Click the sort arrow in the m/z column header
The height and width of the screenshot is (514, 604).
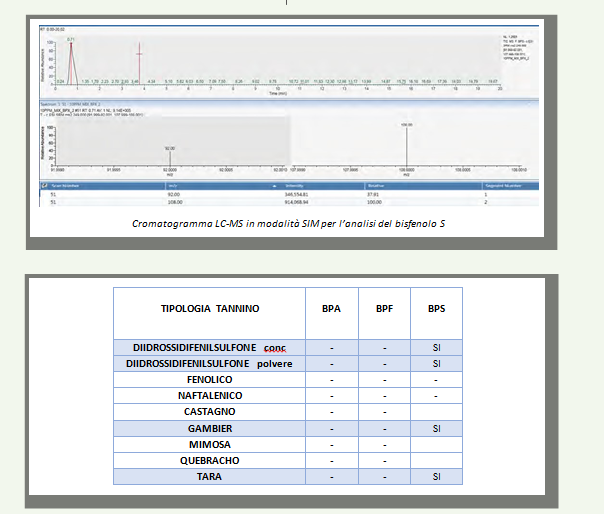pos(274,186)
